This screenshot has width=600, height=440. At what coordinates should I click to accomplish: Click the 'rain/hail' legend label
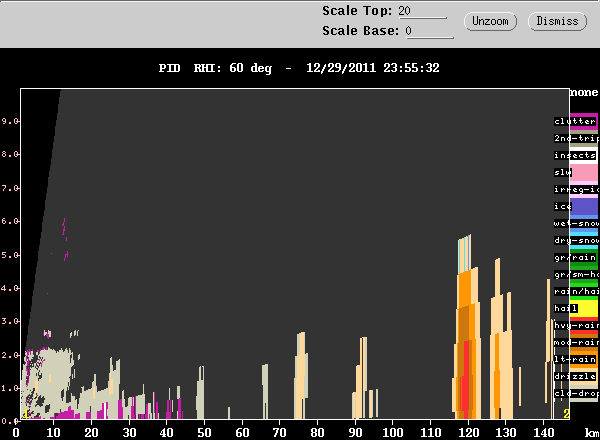coord(576,292)
